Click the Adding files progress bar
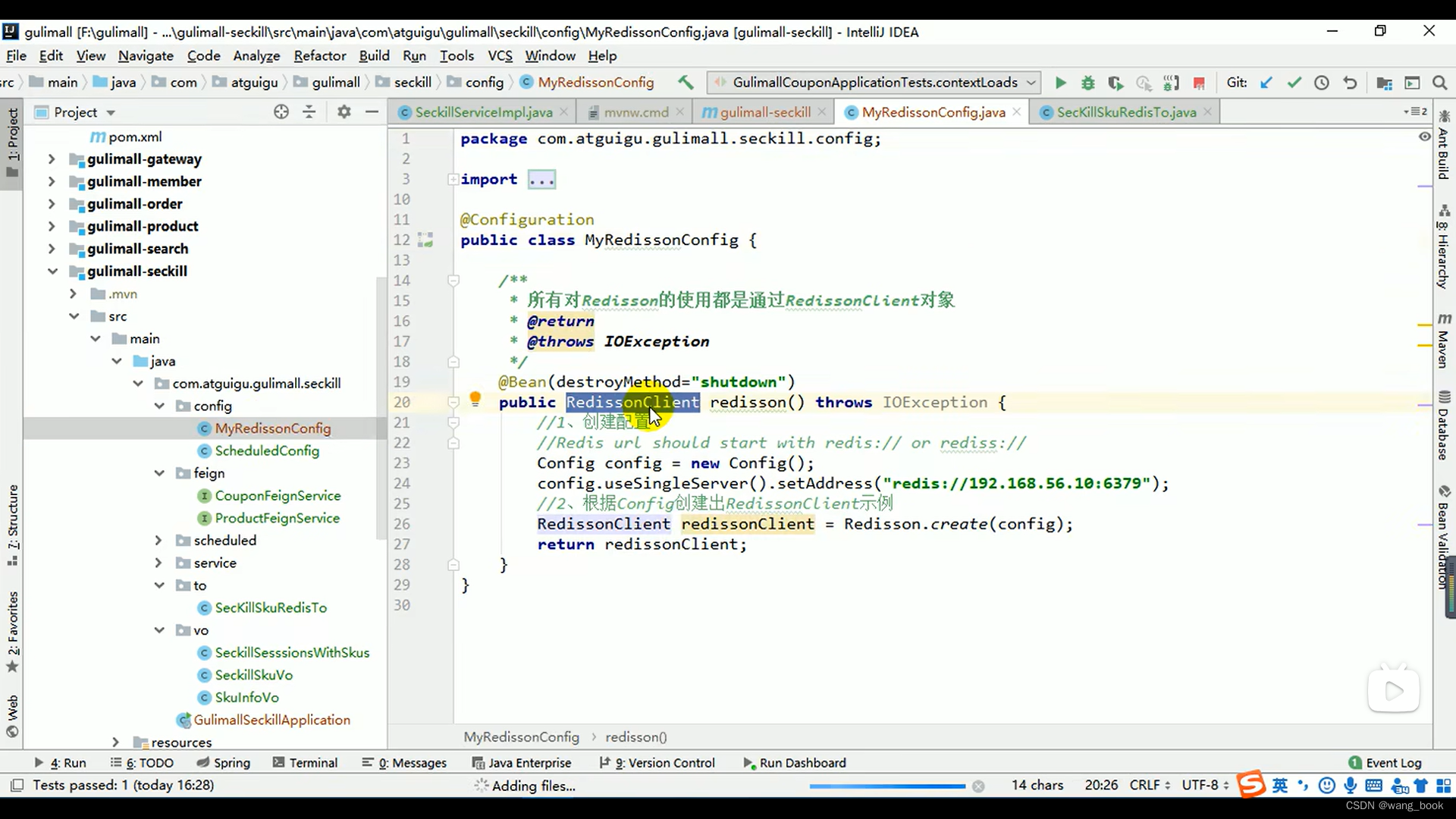Viewport: 1456px width, 819px height. tap(886, 786)
